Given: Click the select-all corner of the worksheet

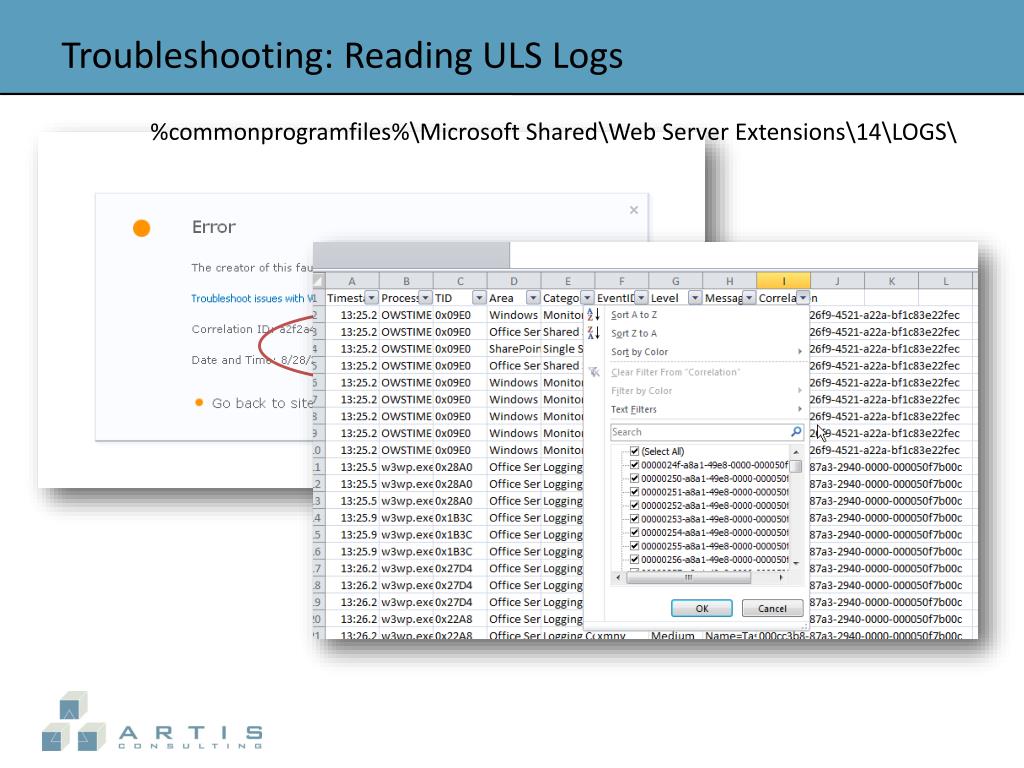Looking at the screenshot, I should pos(319,281).
